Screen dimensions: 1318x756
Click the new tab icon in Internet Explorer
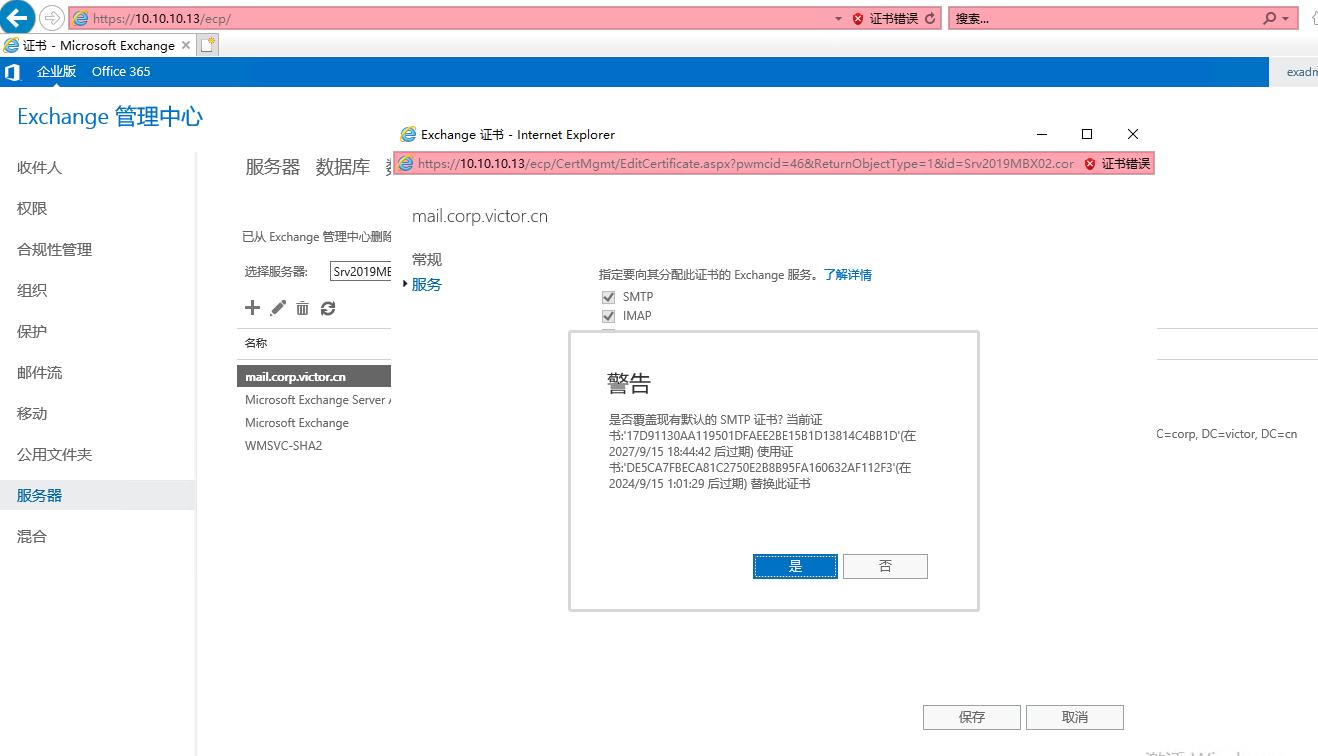point(207,44)
